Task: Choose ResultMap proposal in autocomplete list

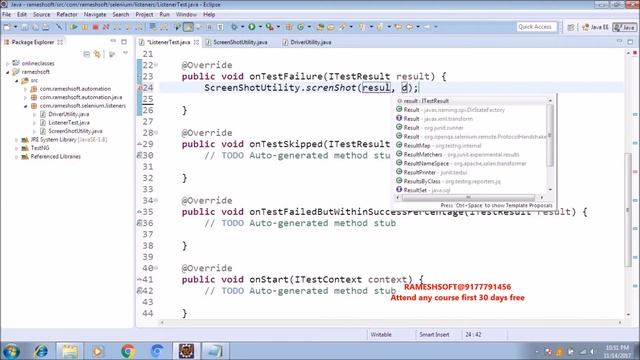Action: tap(471, 146)
